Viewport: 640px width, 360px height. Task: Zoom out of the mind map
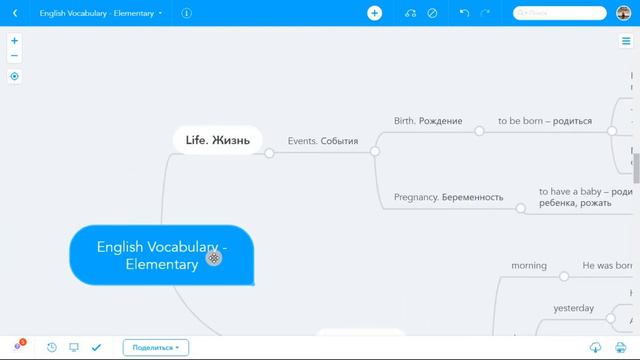coord(15,56)
